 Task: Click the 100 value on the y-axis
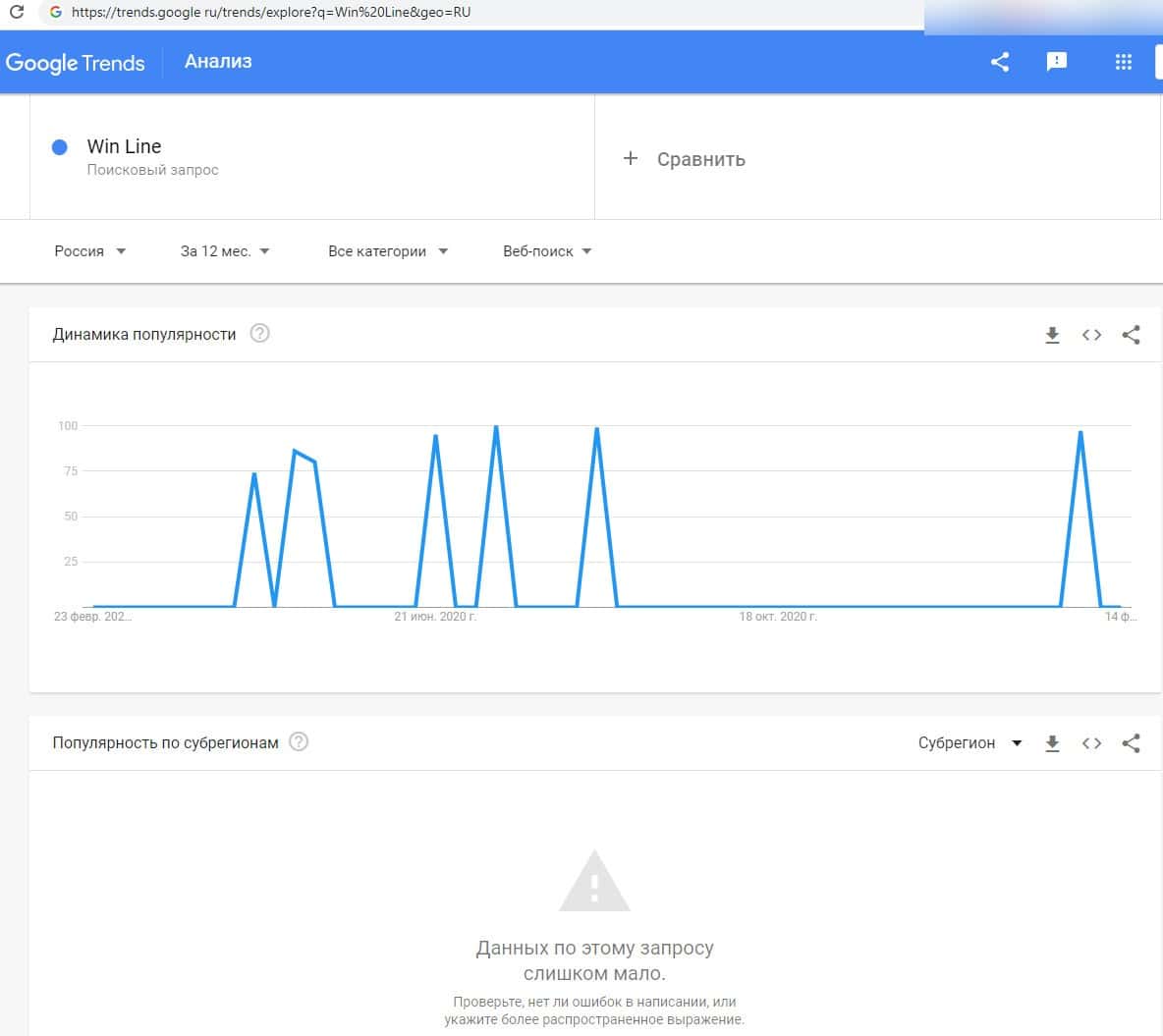coord(68,425)
